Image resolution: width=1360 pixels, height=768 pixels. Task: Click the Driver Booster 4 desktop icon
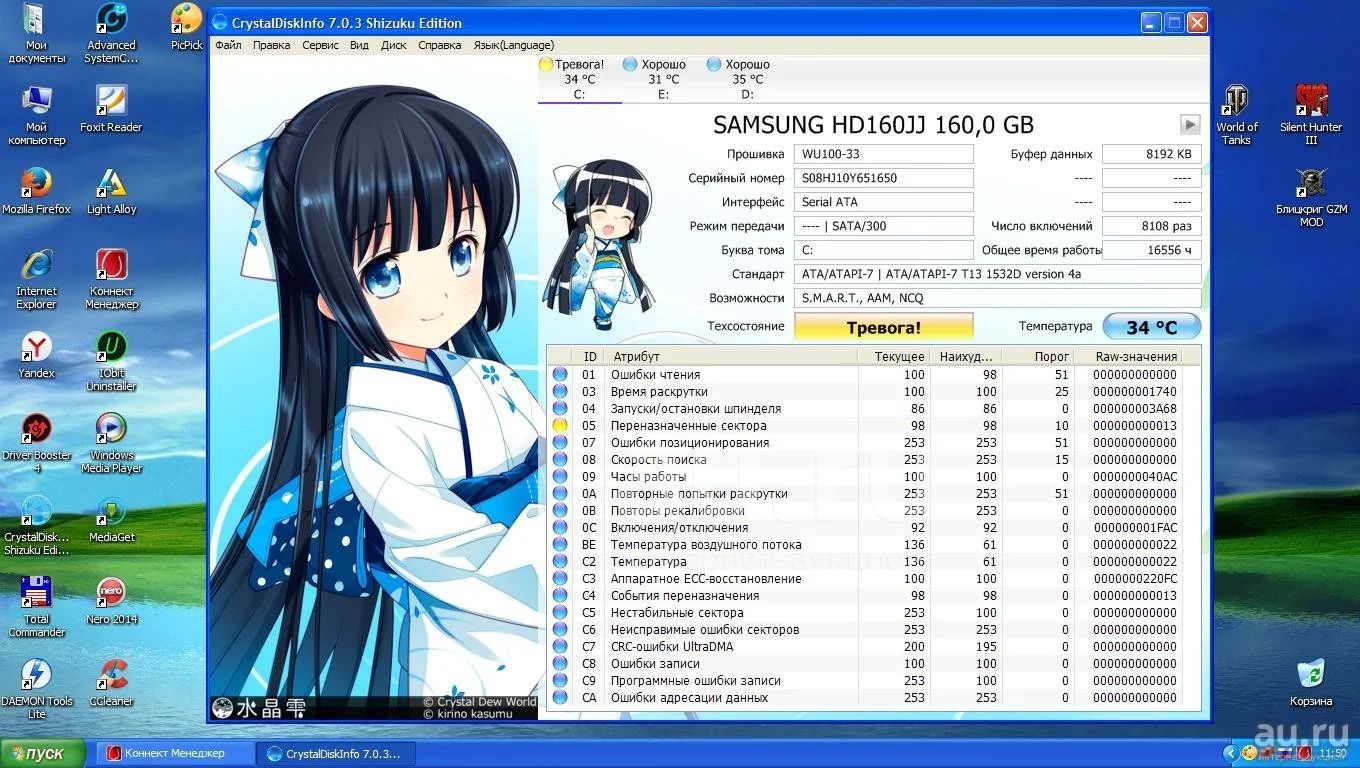(x=36, y=444)
